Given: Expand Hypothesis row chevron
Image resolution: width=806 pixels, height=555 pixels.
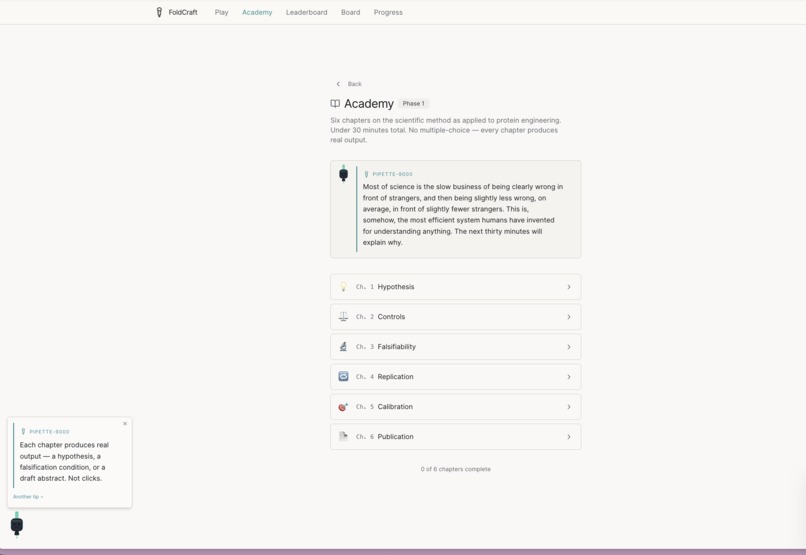Looking at the screenshot, I should click(569, 287).
